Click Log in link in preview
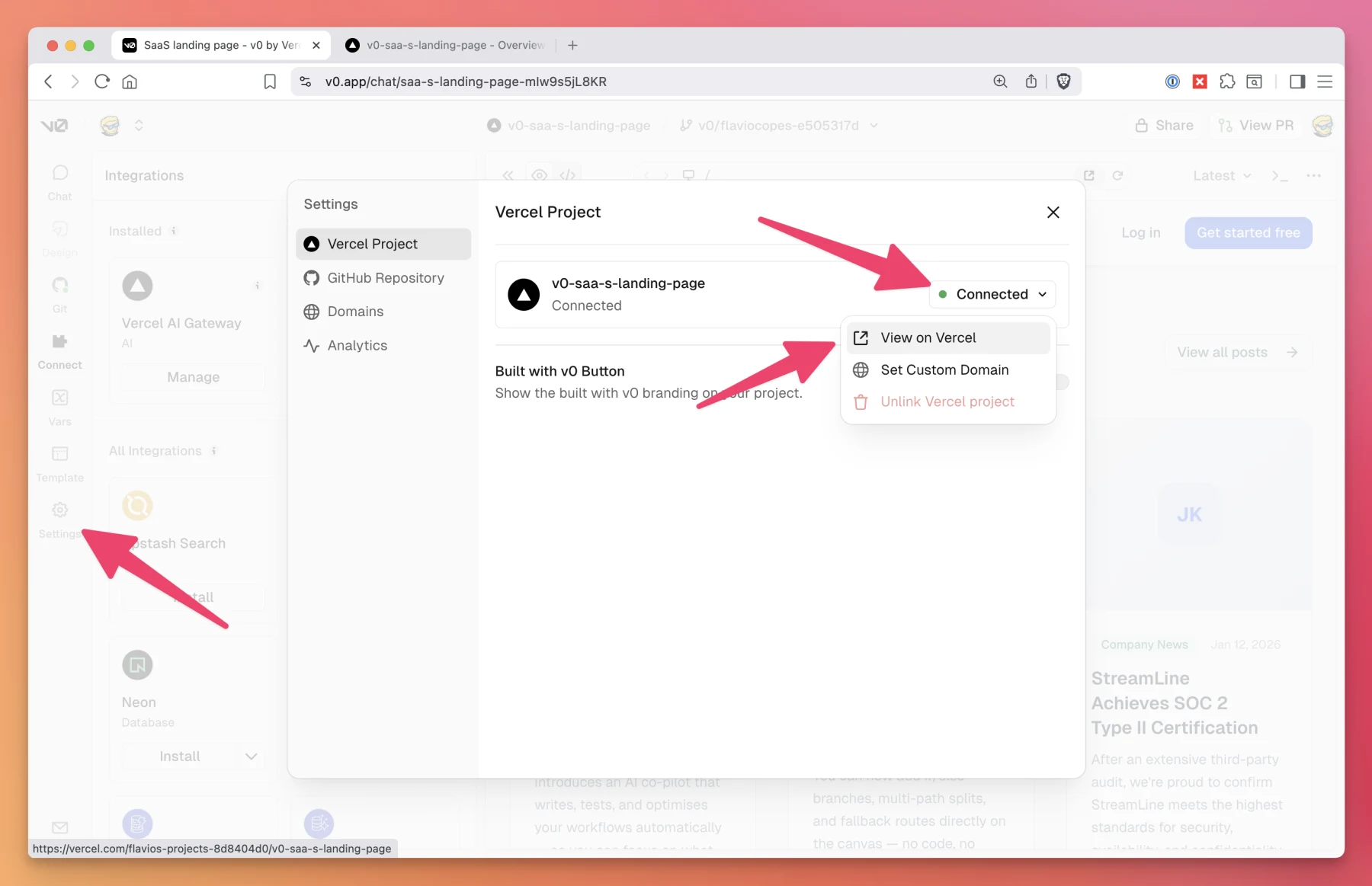This screenshot has height=886, width=1372. tap(1140, 232)
